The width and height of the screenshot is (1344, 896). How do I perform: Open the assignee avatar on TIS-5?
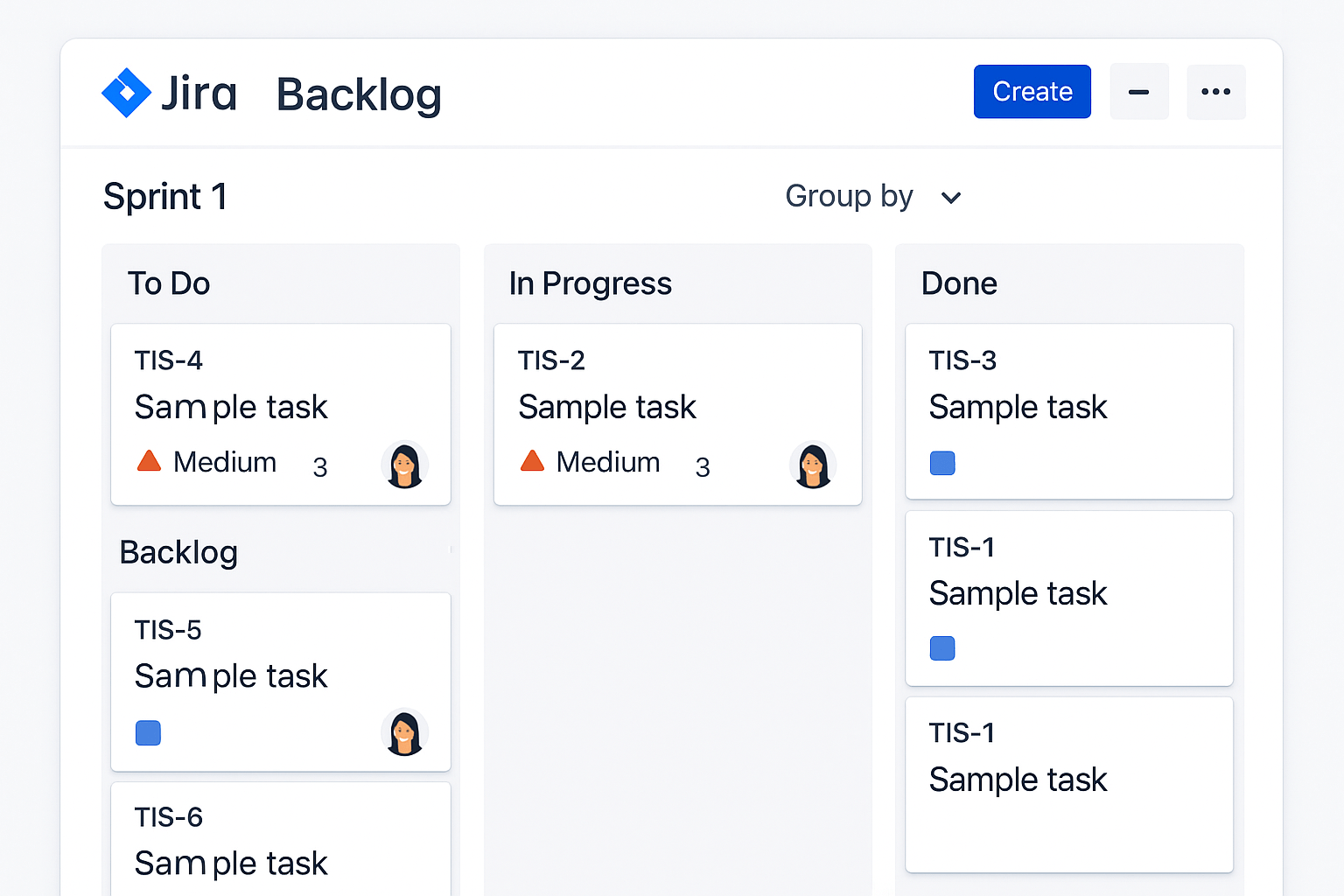pyautogui.click(x=404, y=732)
